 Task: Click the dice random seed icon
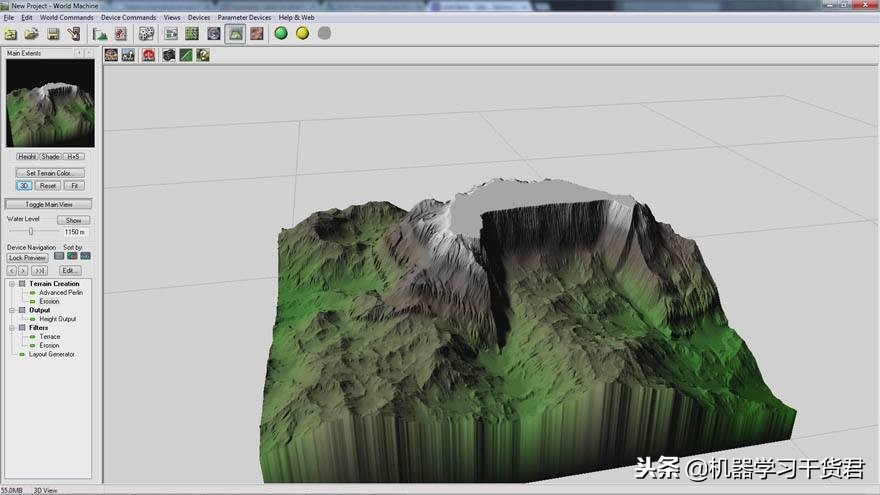click(x=146, y=34)
